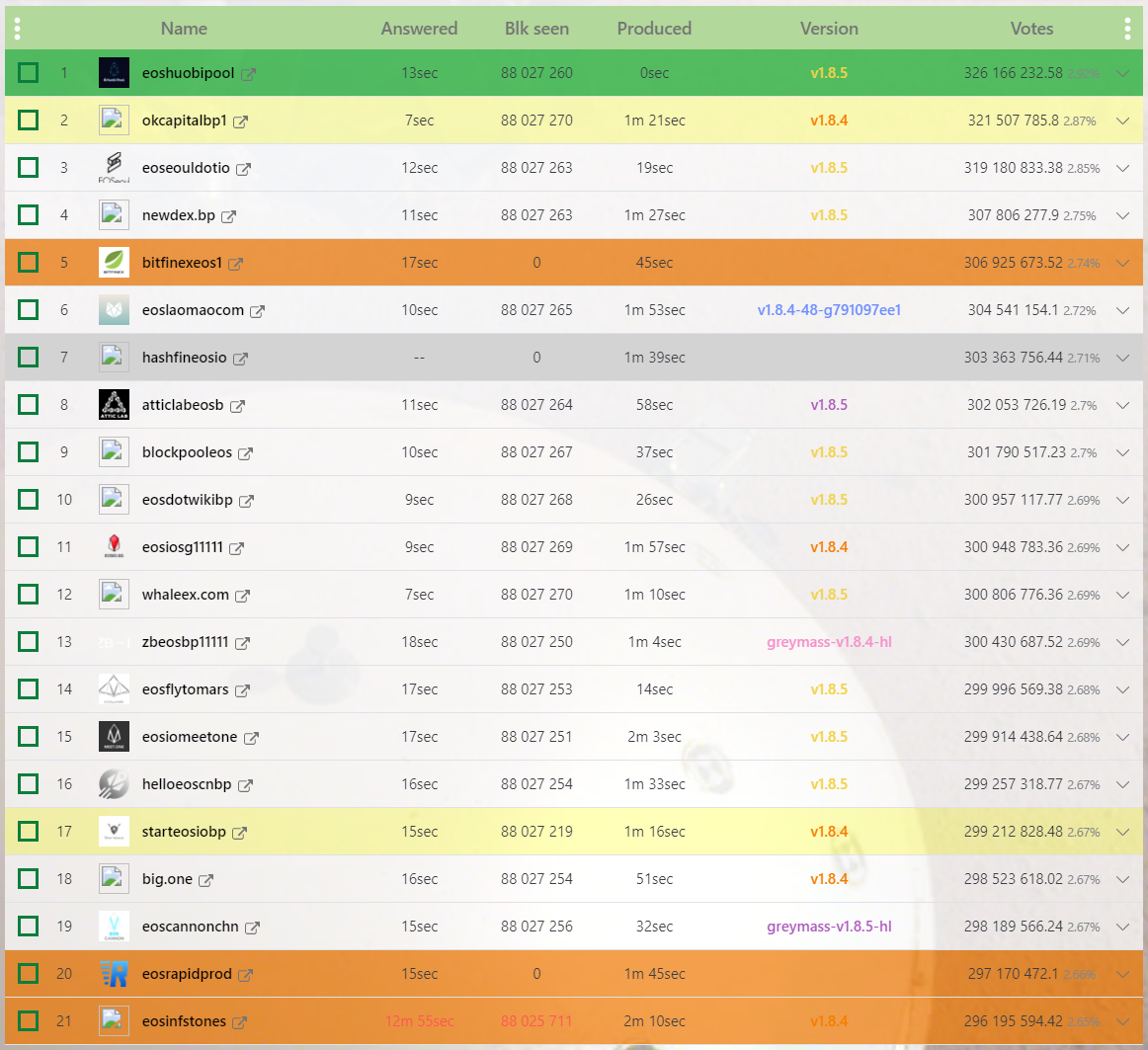Tick the blockpooleos vote checkbox

tap(28, 451)
